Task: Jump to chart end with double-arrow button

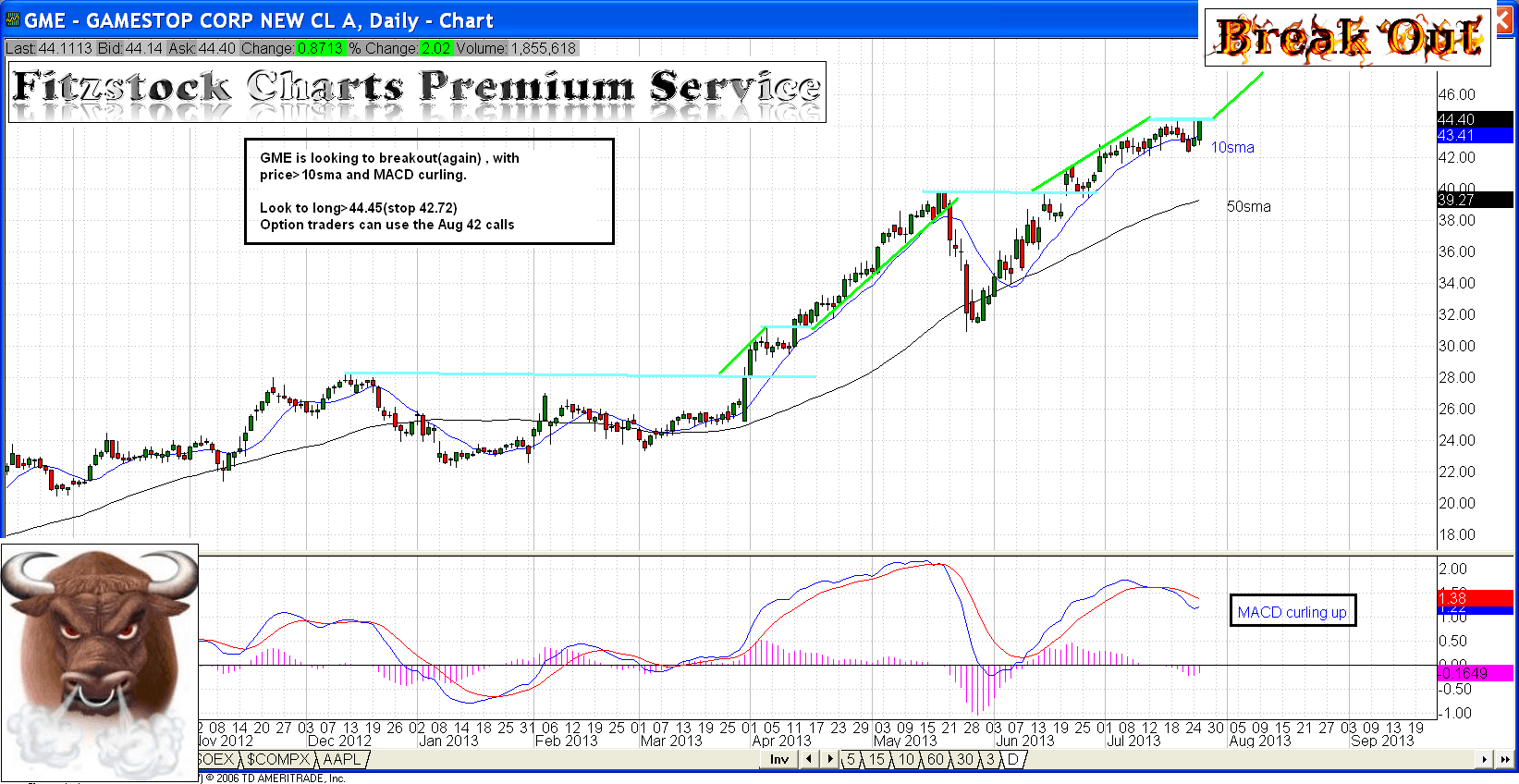Action: click(1504, 759)
